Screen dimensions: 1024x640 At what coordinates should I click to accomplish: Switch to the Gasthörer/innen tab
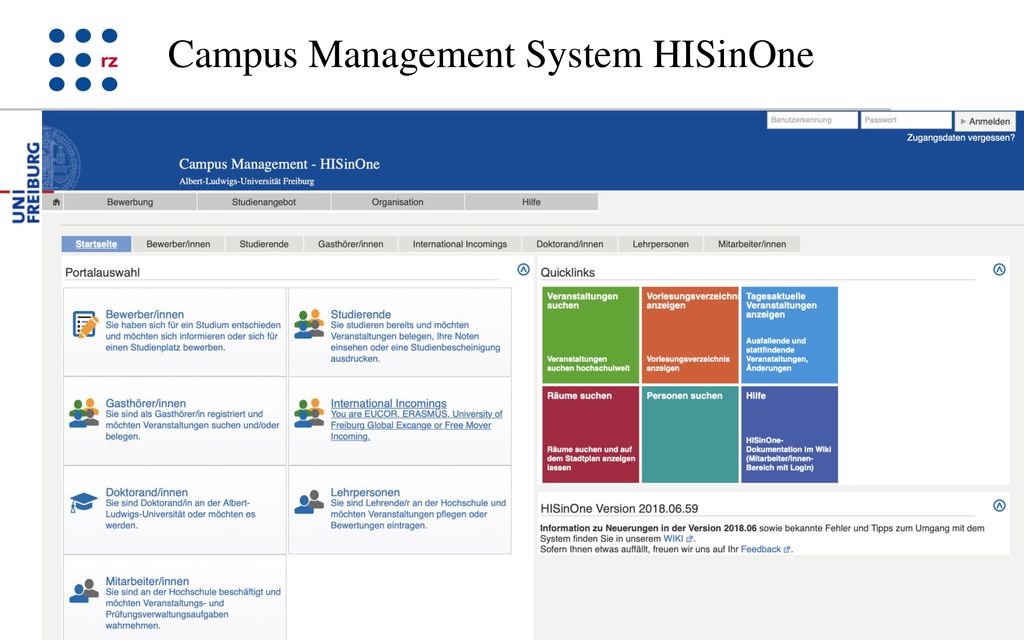point(351,244)
